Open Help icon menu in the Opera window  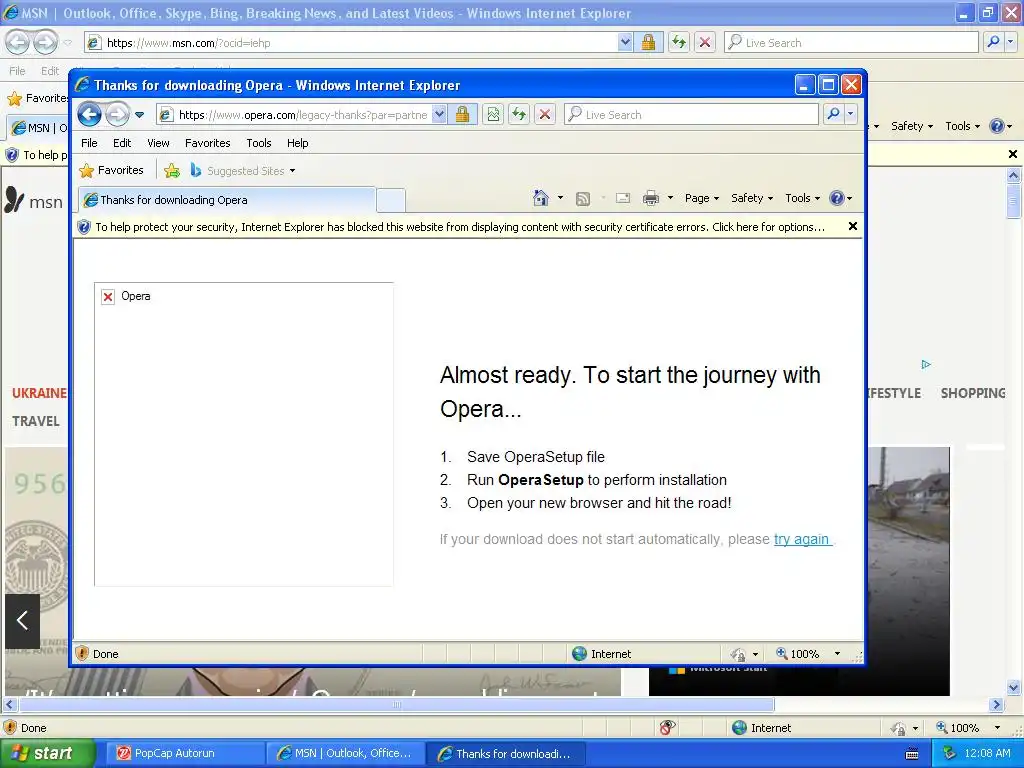pos(840,198)
